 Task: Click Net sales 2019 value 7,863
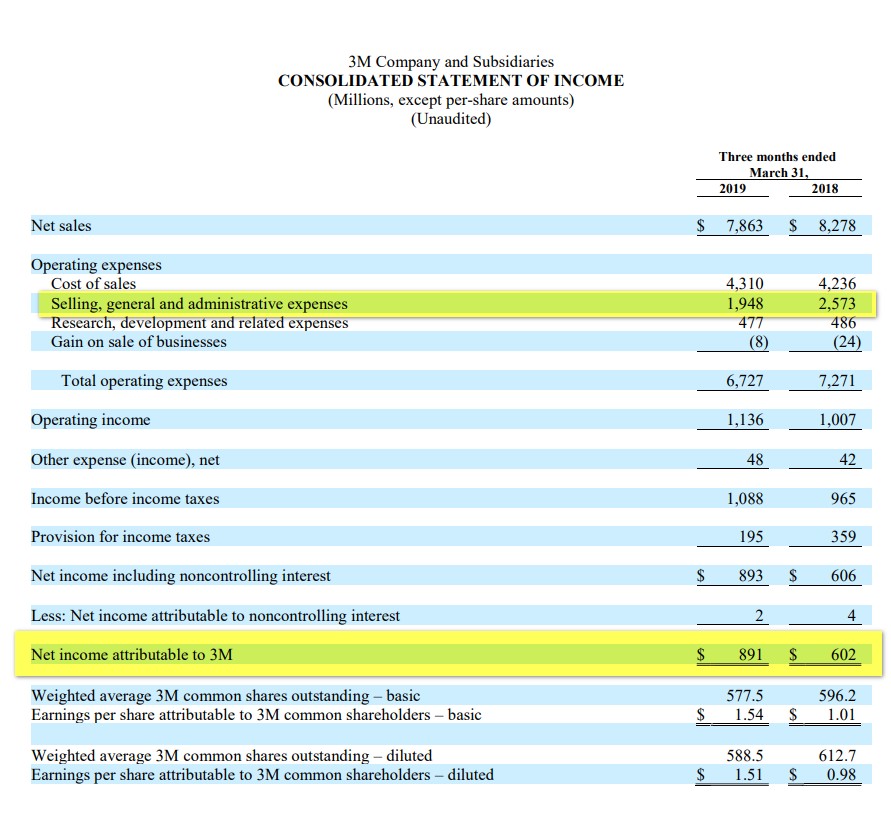point(744,226)
